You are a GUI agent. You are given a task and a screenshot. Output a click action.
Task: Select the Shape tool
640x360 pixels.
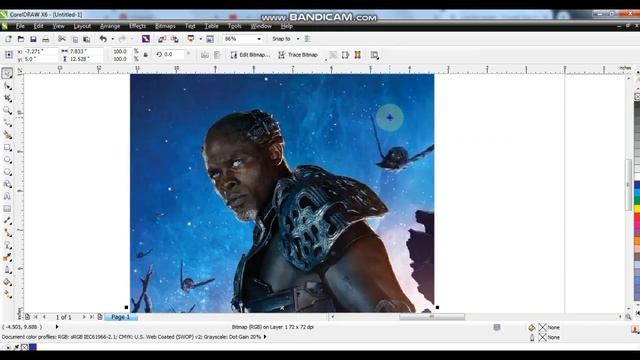coord(7,86)
